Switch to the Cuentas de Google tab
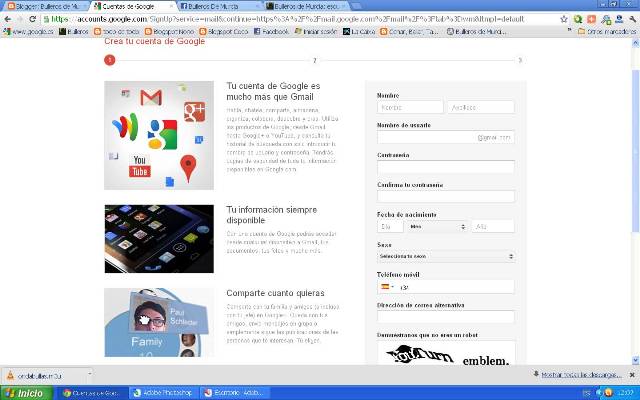 pyautogui.click(x=131, y=6)
